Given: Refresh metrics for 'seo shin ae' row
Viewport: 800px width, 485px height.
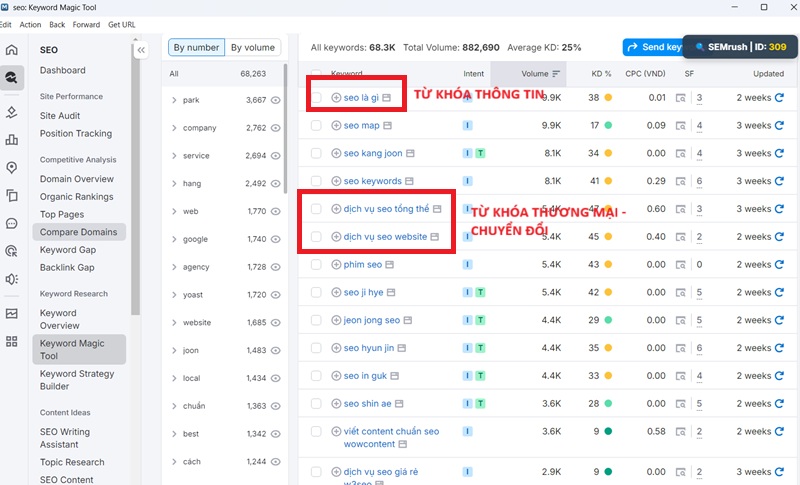Looking at the screenshot, I should 779,403.
